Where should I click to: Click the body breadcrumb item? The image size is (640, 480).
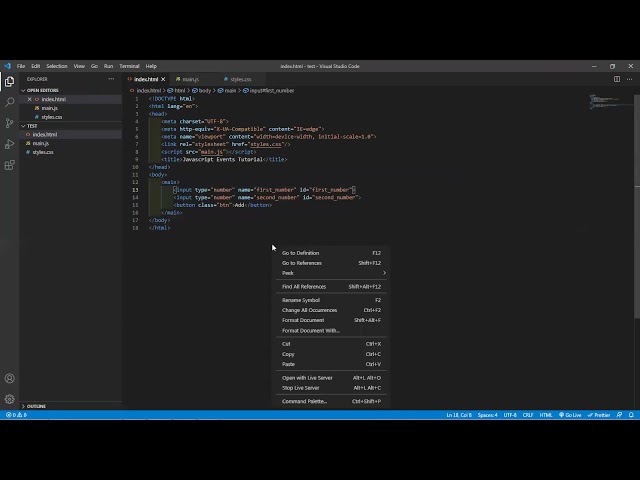coord(202,91)
